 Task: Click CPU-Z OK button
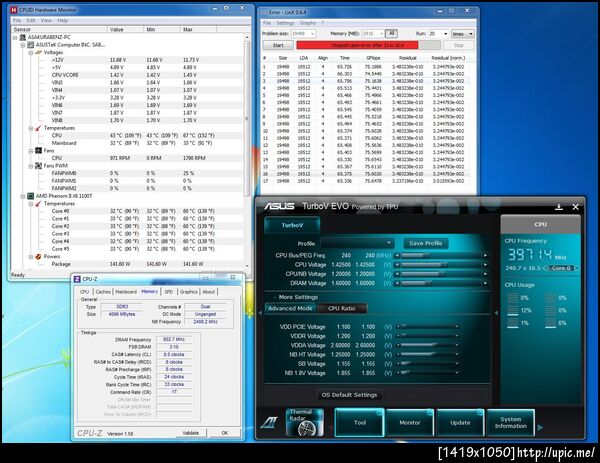click(225, 433)
